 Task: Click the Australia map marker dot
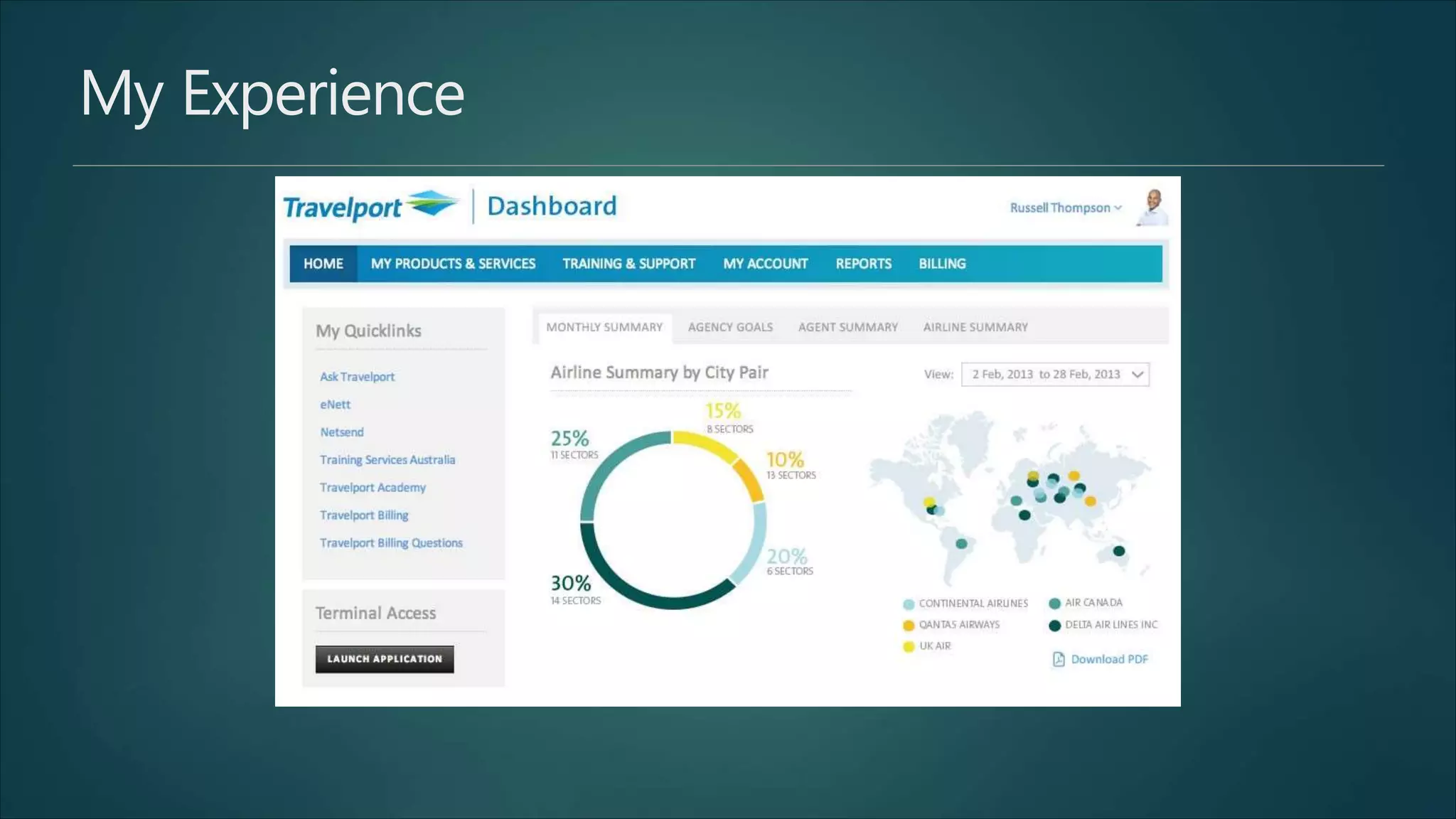(x=1118, y=551)
